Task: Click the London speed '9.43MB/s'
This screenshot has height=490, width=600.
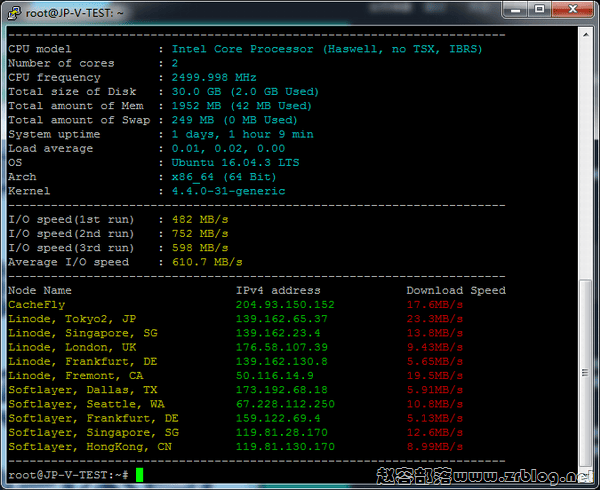Action: click(435, 347)
